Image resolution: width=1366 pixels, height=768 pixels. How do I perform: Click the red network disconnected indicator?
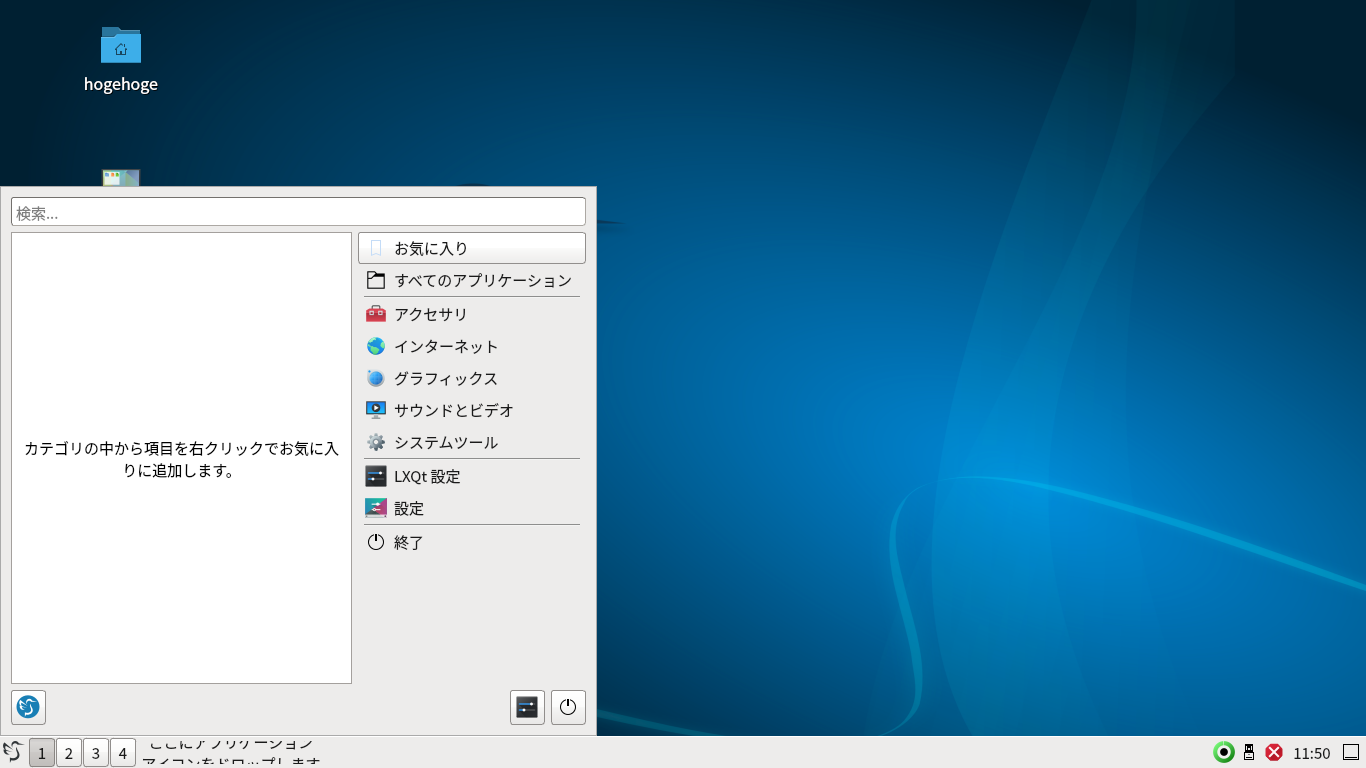1273,752
